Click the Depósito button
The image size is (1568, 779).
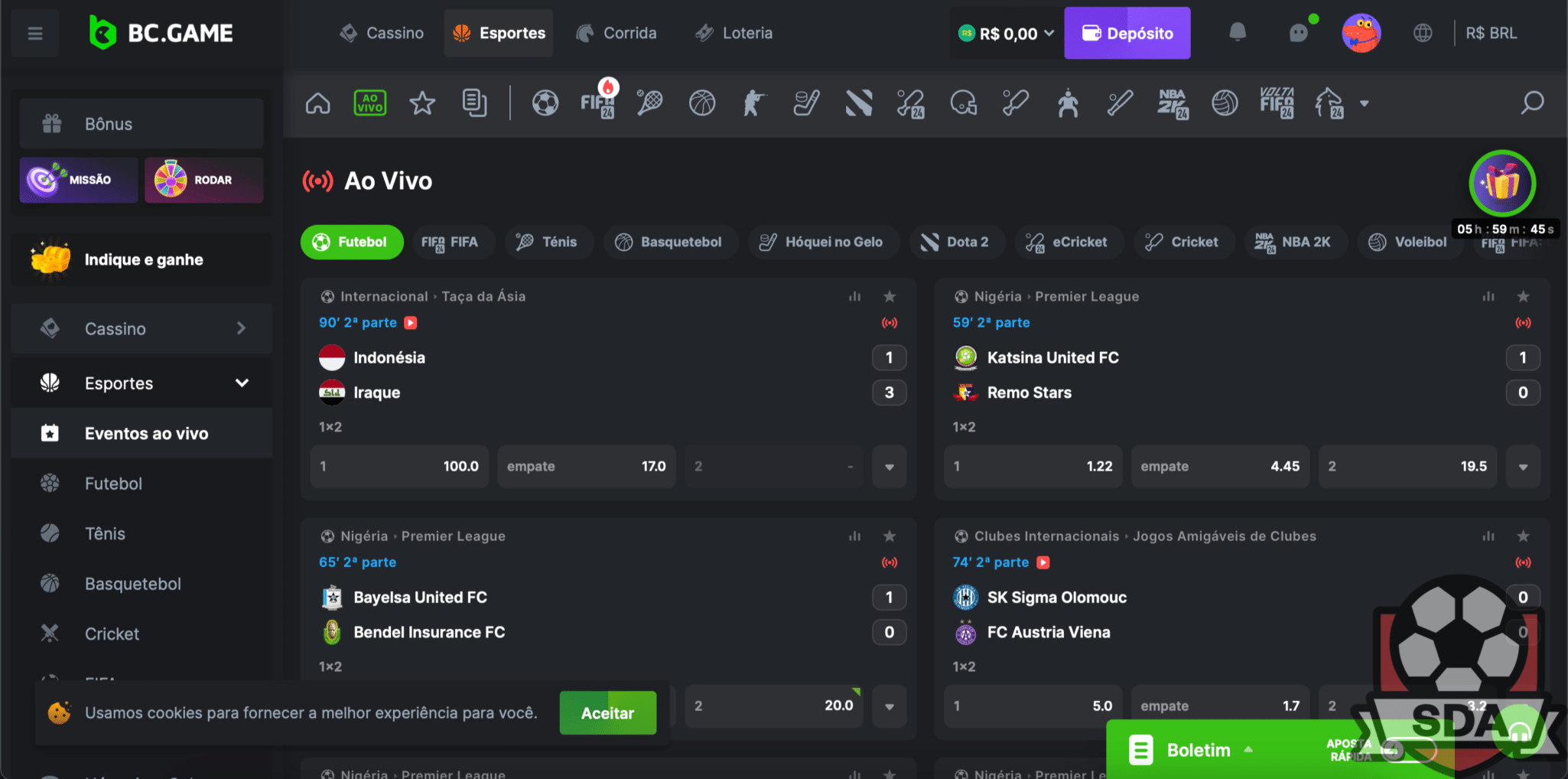[1127, 33]
